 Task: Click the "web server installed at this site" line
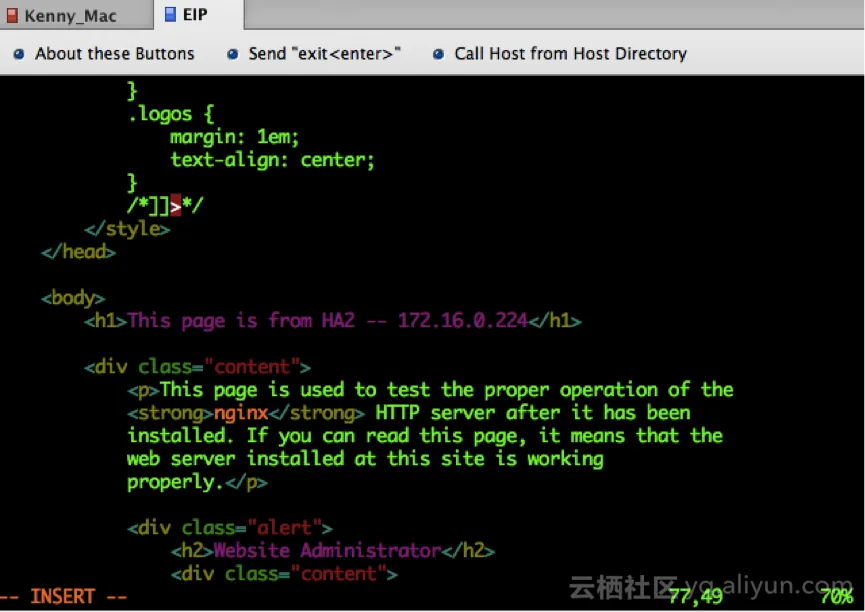[x=365, y=459]
